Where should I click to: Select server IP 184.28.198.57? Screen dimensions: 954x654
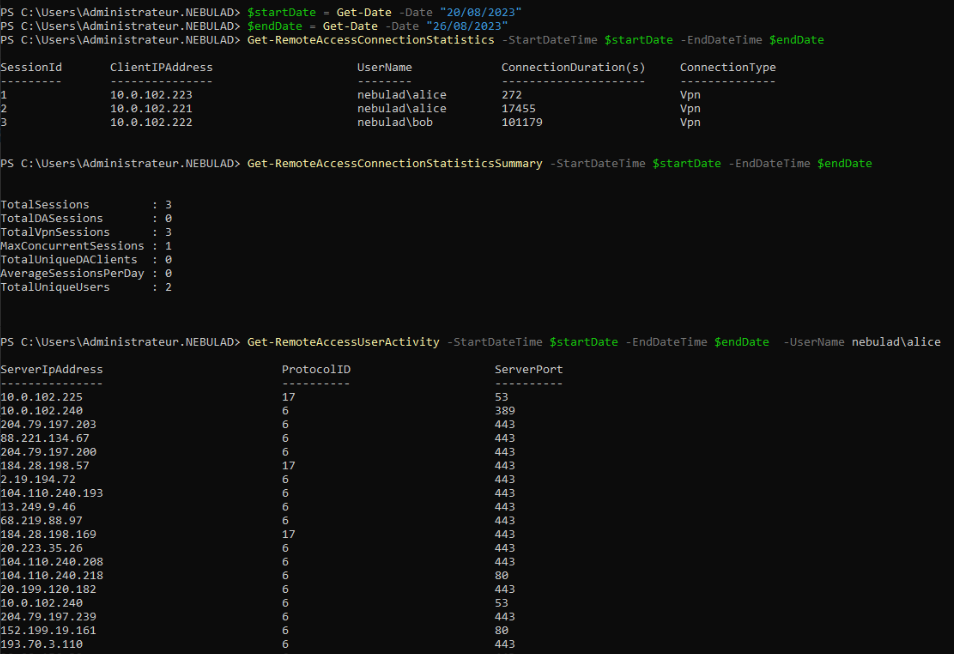click(x=45, y=465)
